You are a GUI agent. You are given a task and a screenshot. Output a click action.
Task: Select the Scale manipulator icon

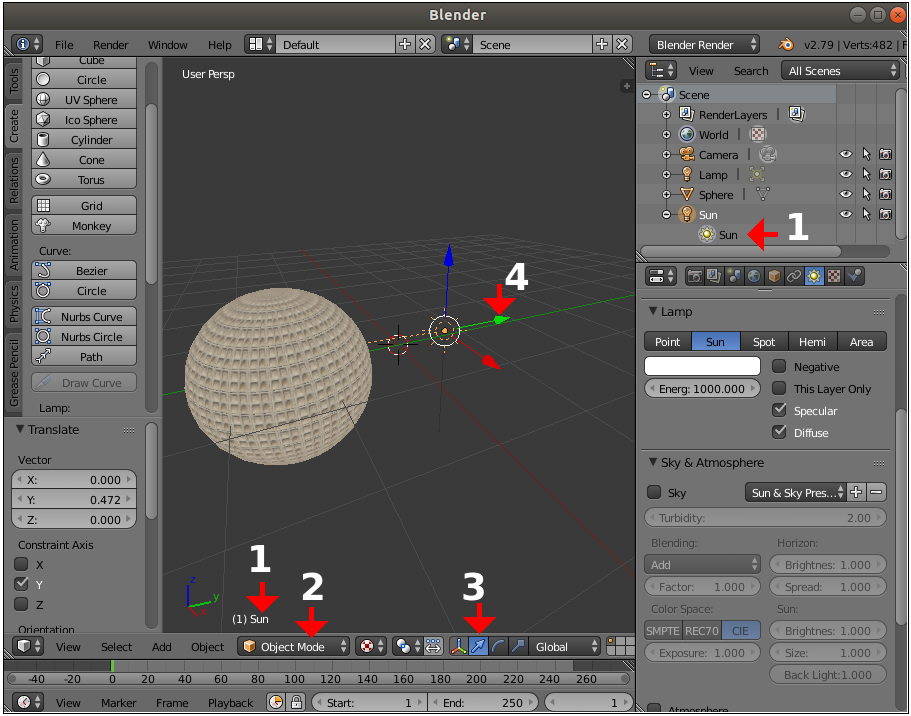coord(518,646)
